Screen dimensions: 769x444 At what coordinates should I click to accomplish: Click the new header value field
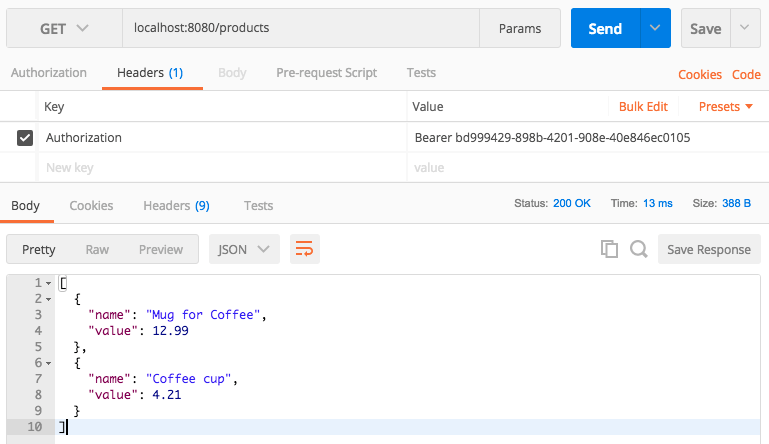point(588,167)
